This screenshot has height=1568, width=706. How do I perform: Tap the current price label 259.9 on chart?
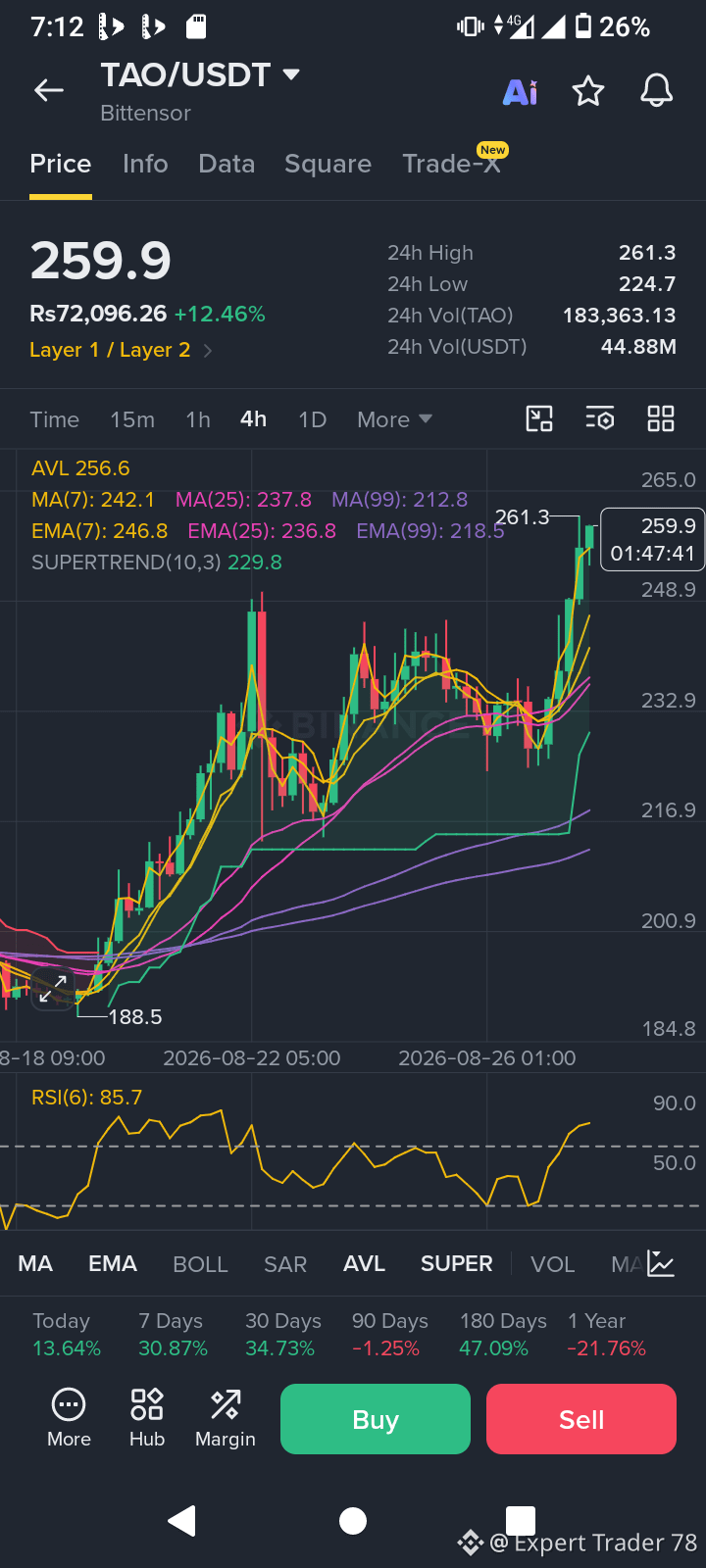[x=652, y=539]
